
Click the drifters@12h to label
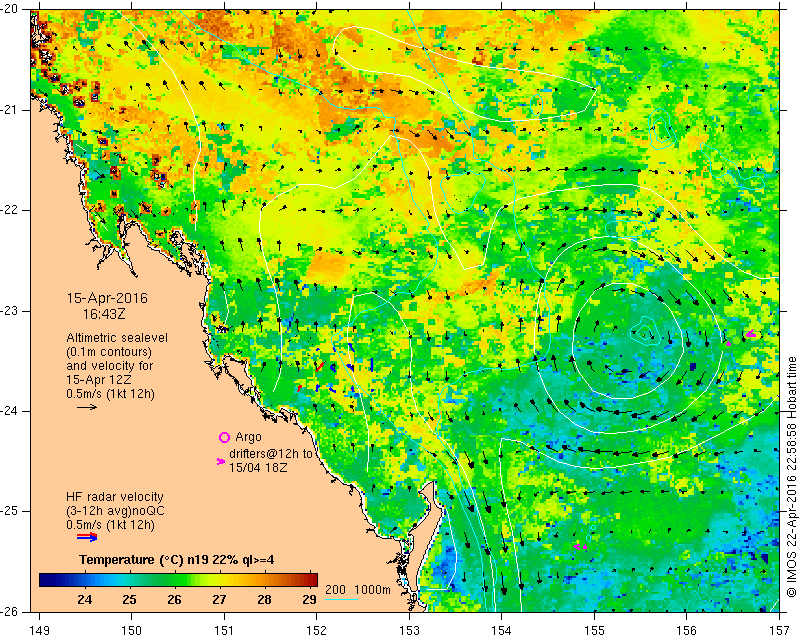click(x=271, y=454)
